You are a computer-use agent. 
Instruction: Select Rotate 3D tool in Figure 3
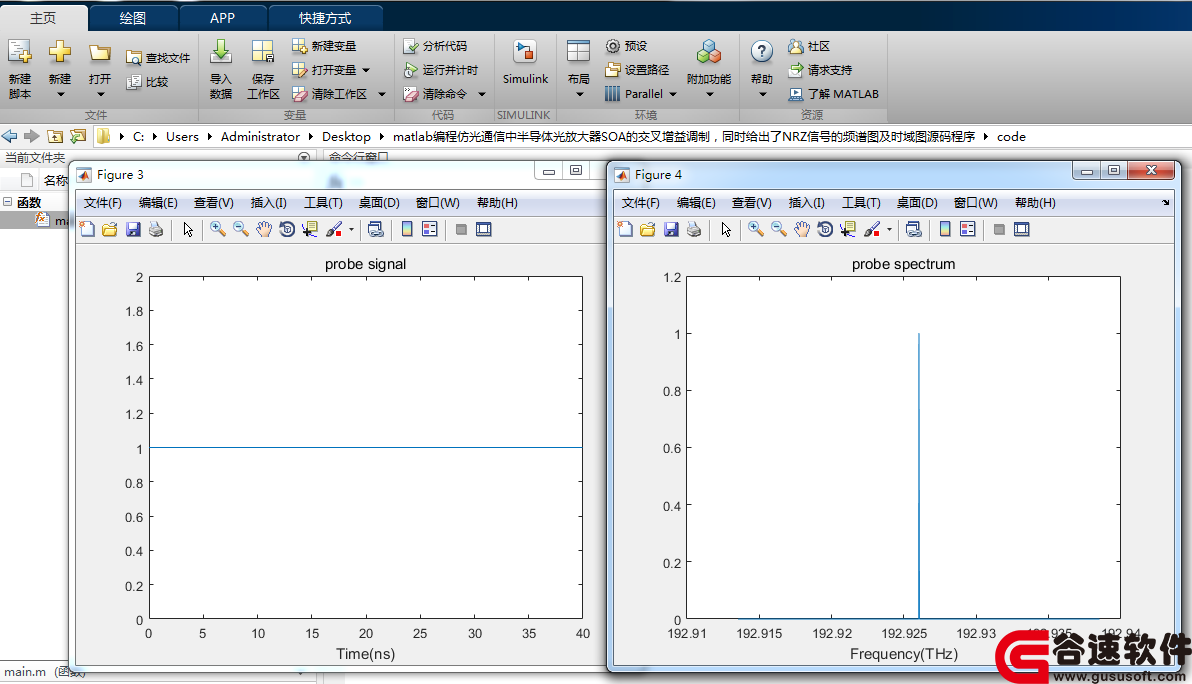[x=287, y=230]
